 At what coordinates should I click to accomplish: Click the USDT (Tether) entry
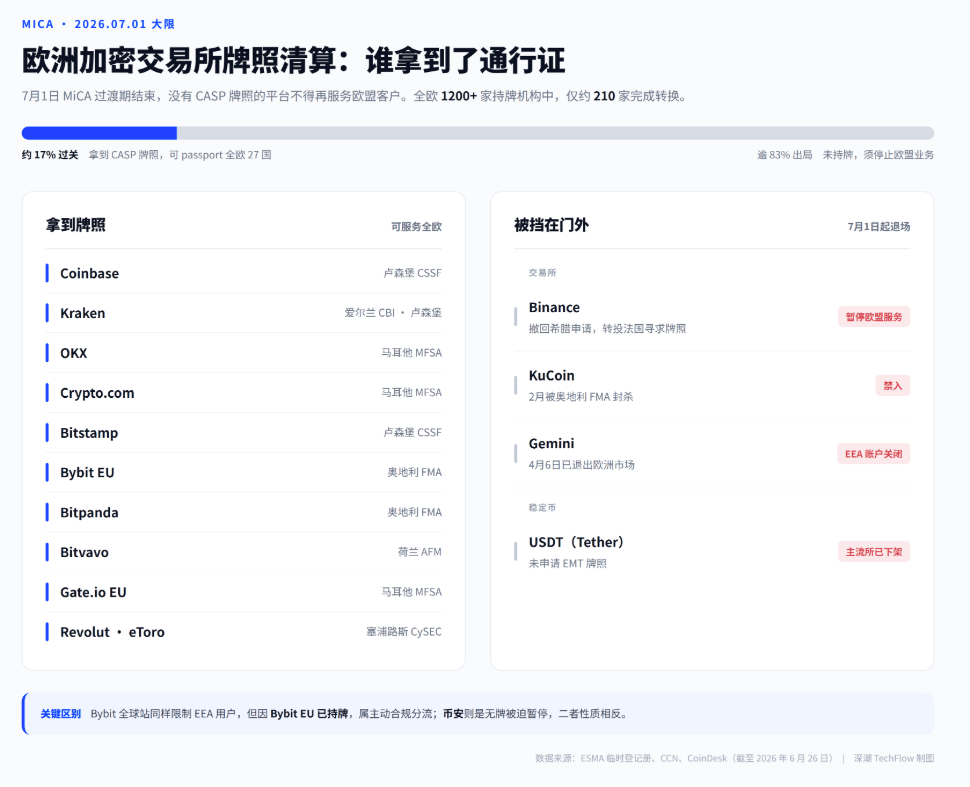pos(712,552)
